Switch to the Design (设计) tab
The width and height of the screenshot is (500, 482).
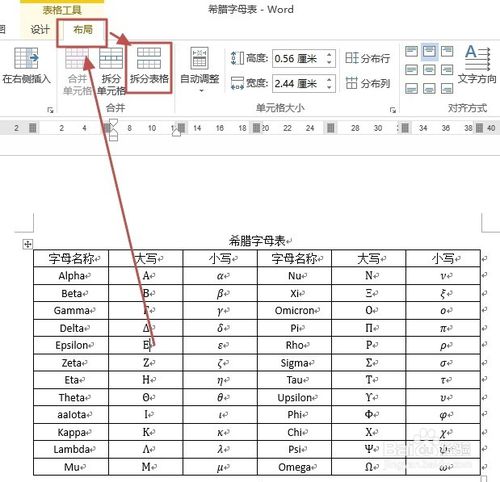tap(40, 30)
